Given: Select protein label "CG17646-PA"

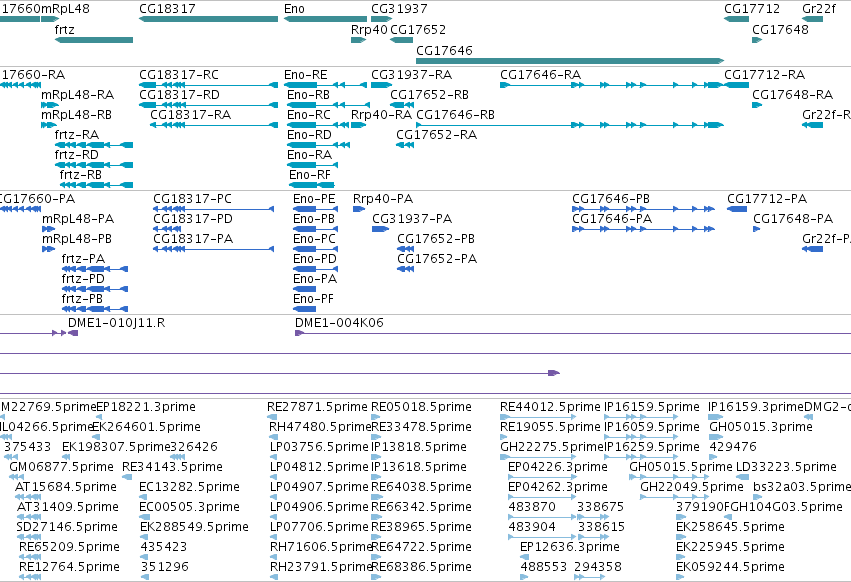Looking at the screenshot, I should point(612,219).
